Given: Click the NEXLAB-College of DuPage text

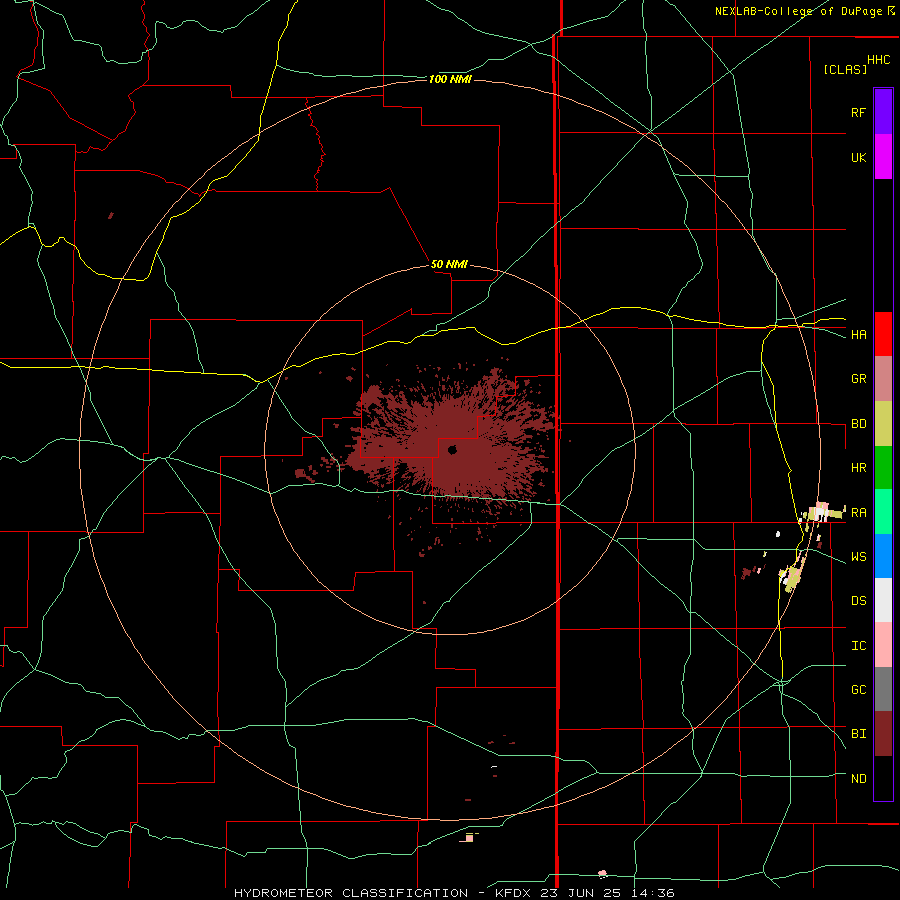Looking at the screenshot, I should click(798, 11).
